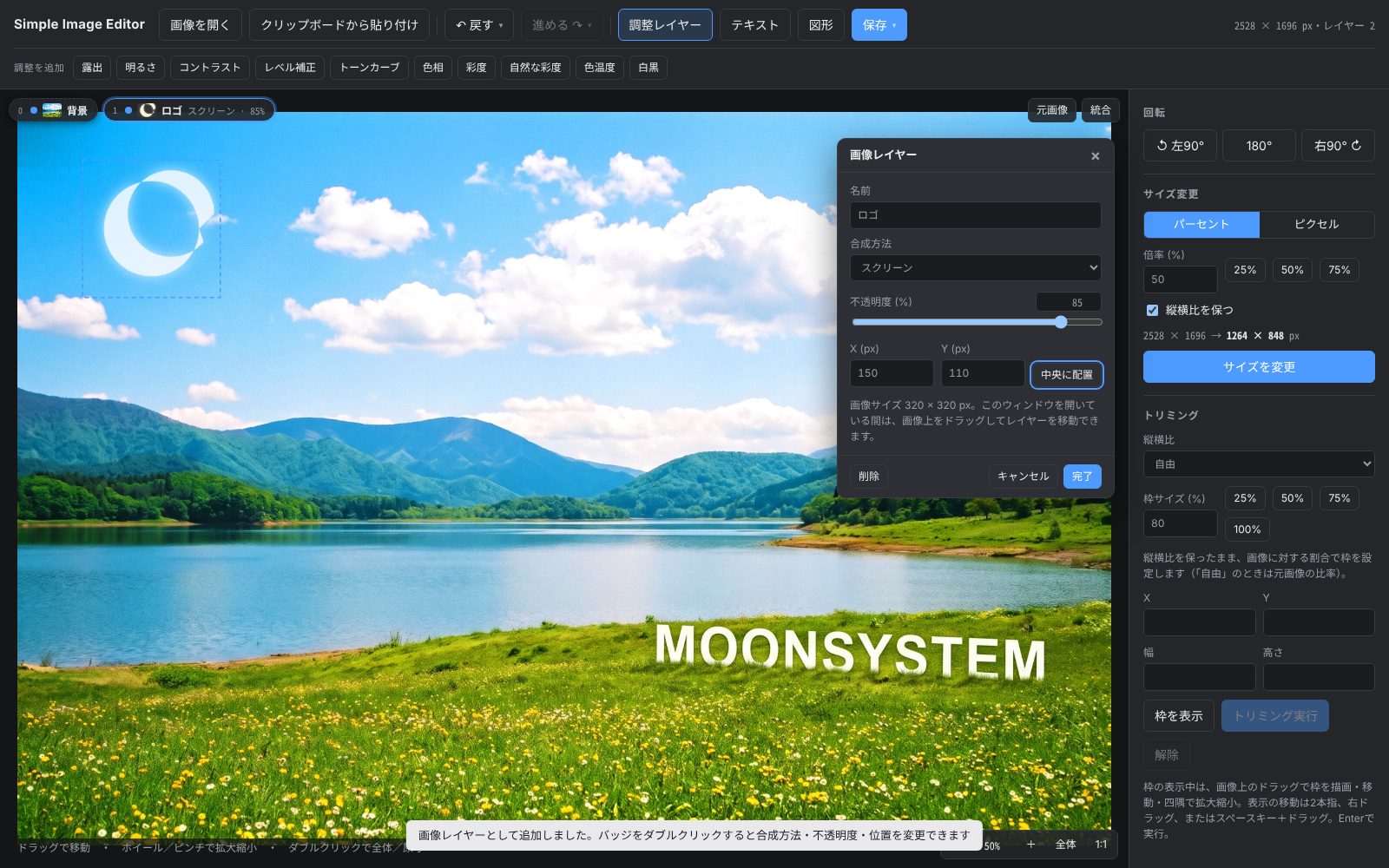This screenshot has width=1389, height=868.
Task: Switch size mode to パーセント
Action: point(1201,224)
